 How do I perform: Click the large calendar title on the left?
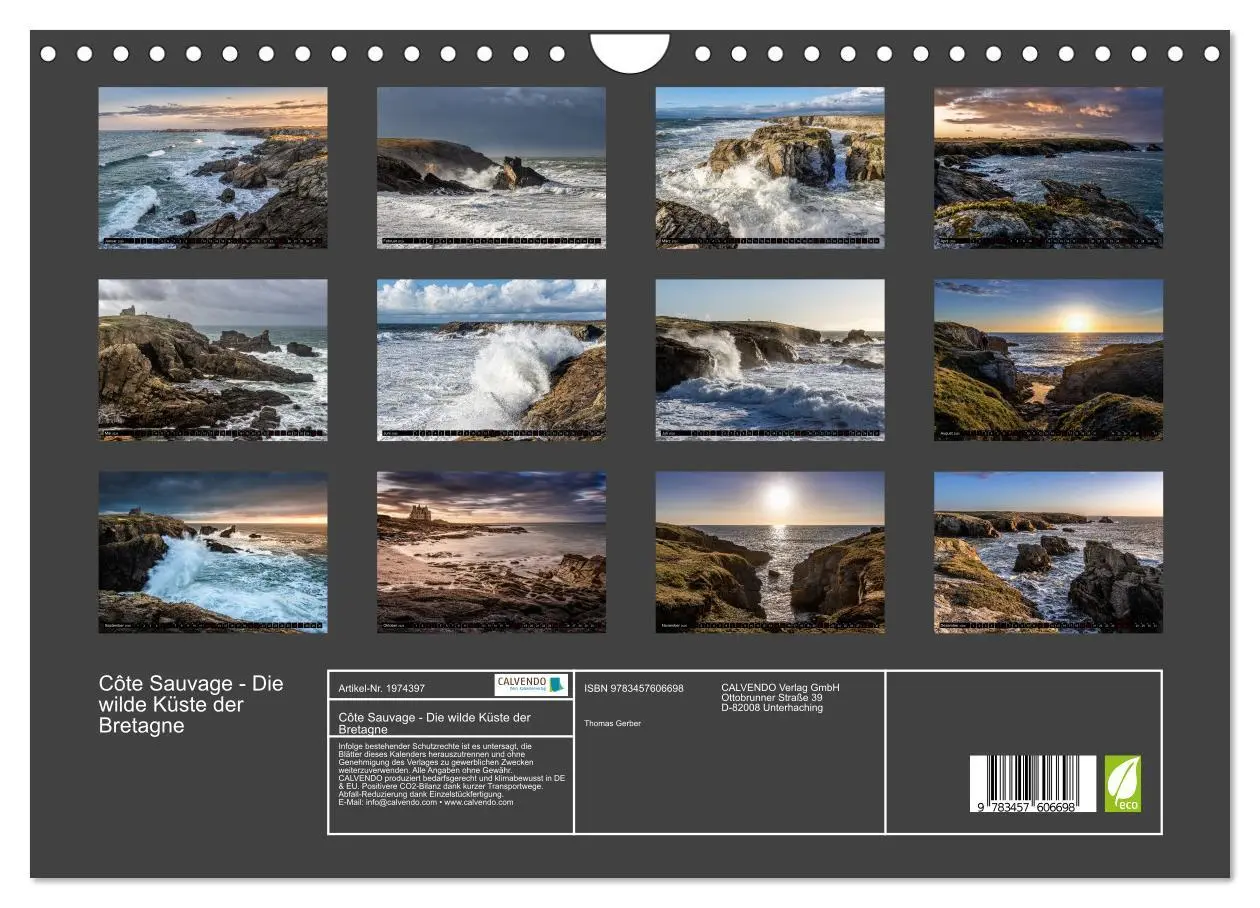(x=191, y=704)
